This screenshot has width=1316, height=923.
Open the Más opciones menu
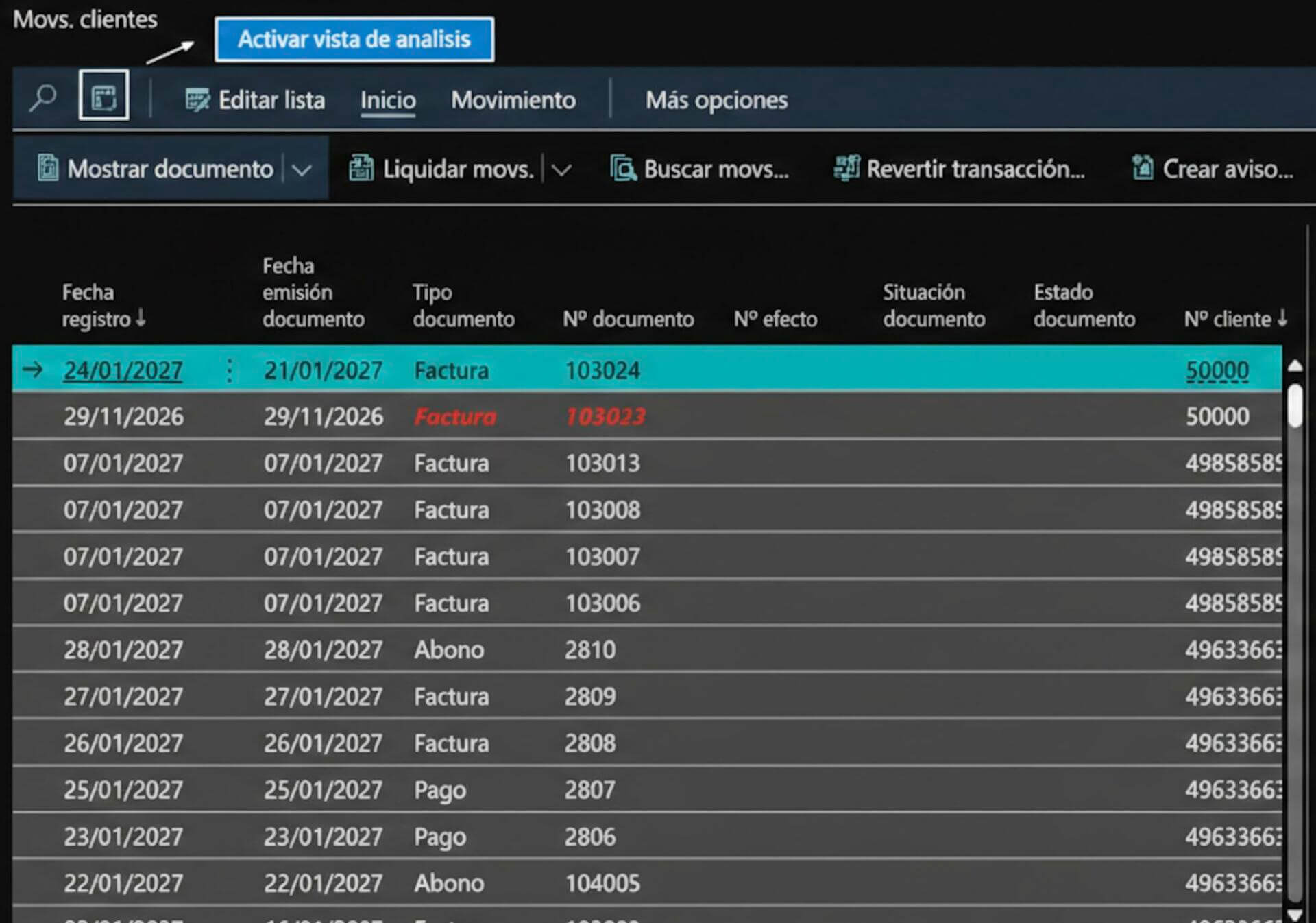pyautogui.click(x=716, y=100)
